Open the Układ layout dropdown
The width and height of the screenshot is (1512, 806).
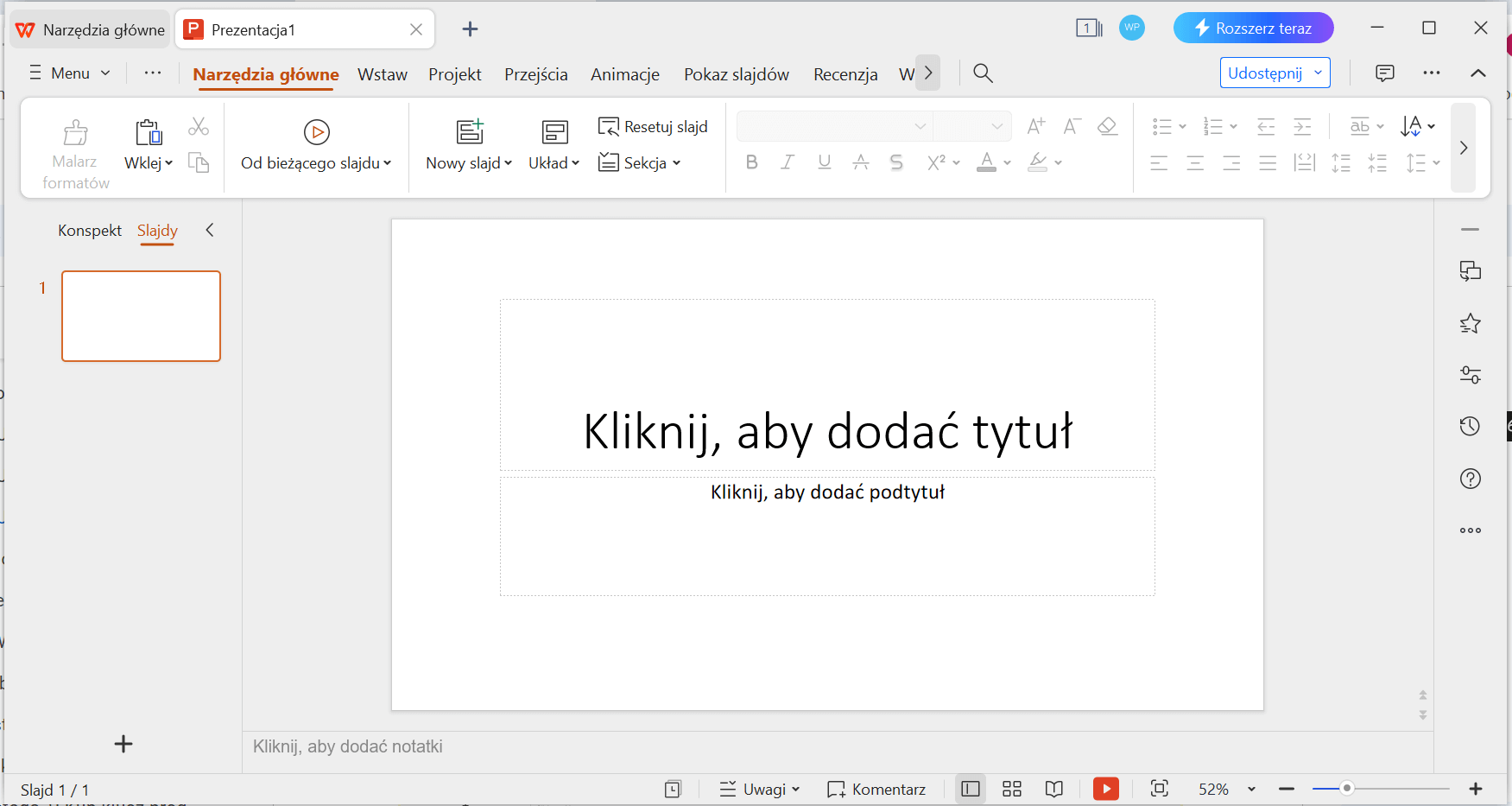point(554,162)
